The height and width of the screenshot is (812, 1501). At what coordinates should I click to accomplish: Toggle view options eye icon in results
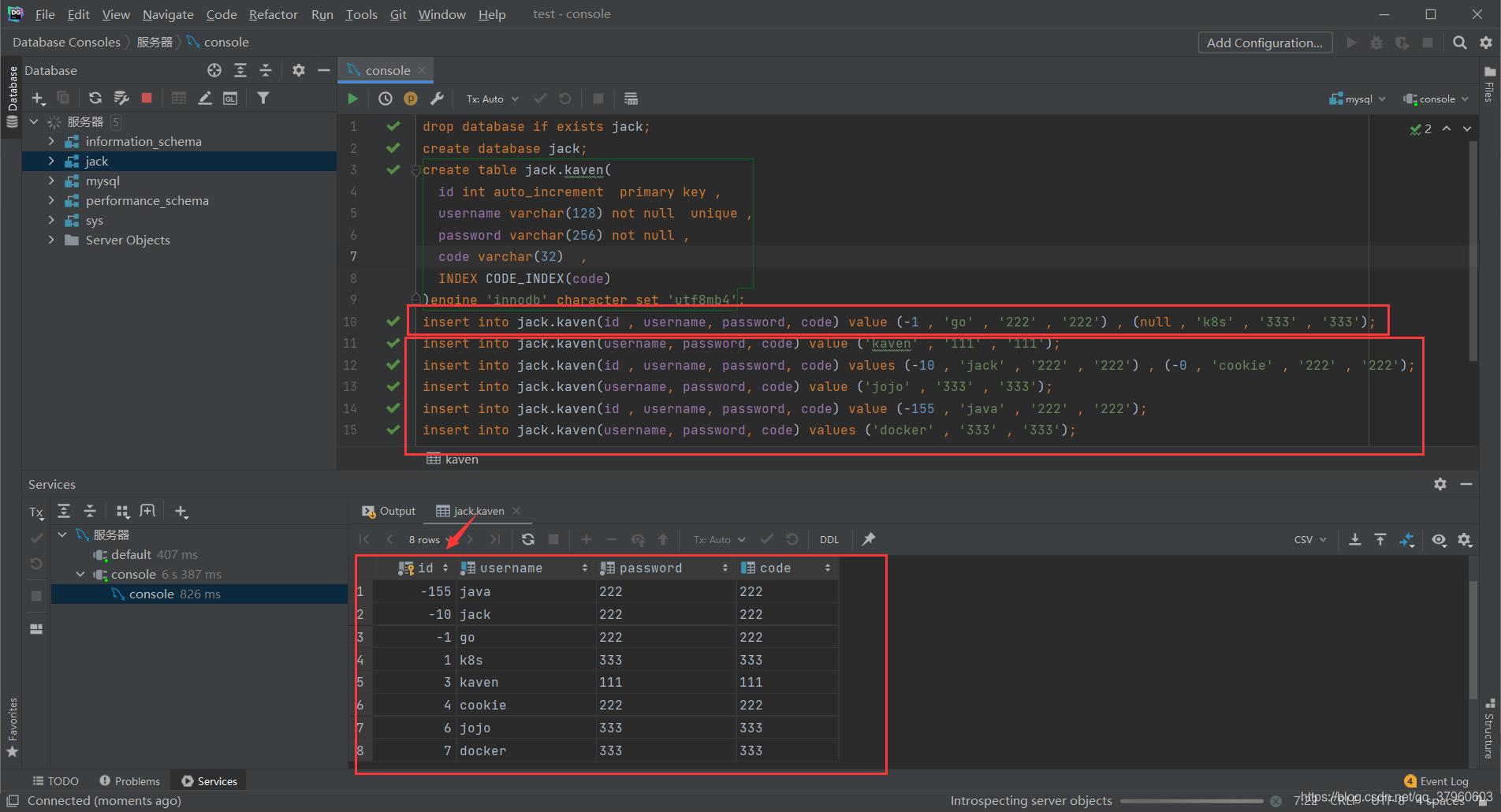(x=1439, y=539)
